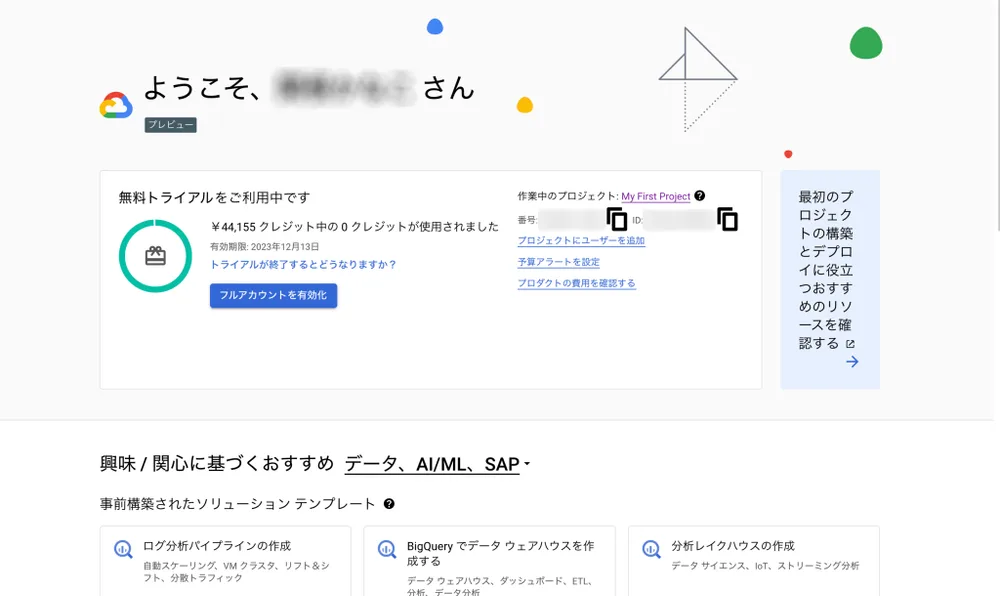Open help icon next to My First Project

pos(700,196)
